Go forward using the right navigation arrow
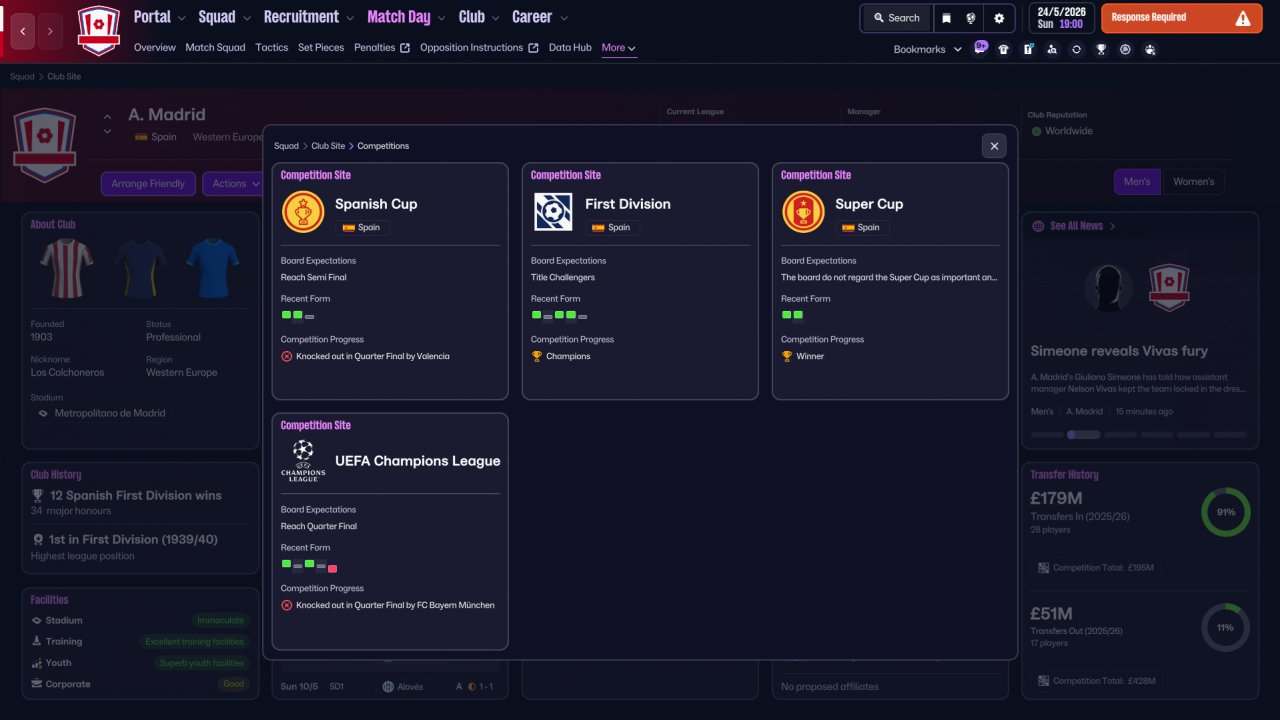Screen dimensions: 1280x720 click(50, 31)
